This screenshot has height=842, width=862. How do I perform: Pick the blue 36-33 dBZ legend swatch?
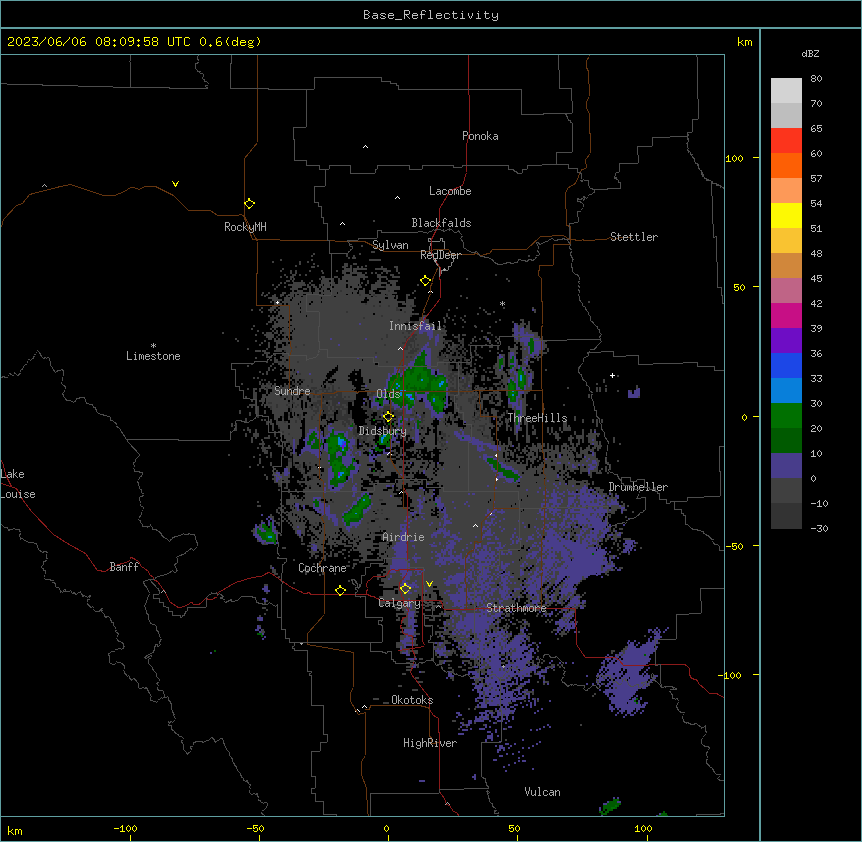[786, 365]
